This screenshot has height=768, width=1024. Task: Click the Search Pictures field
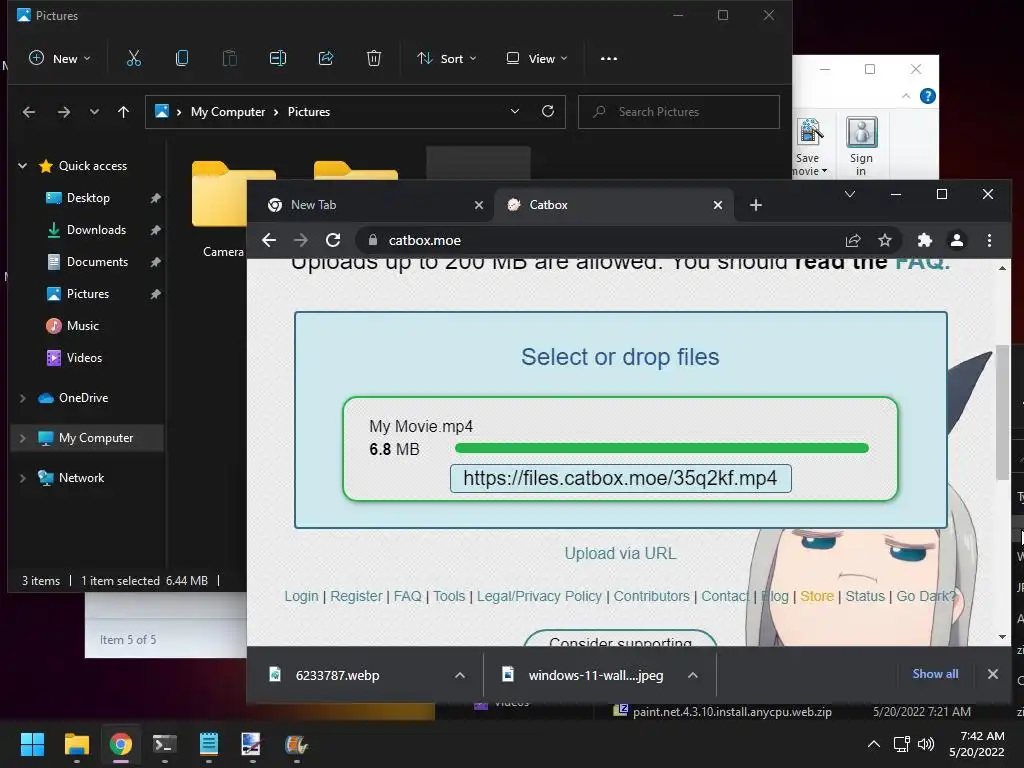(x=679, y=112)
